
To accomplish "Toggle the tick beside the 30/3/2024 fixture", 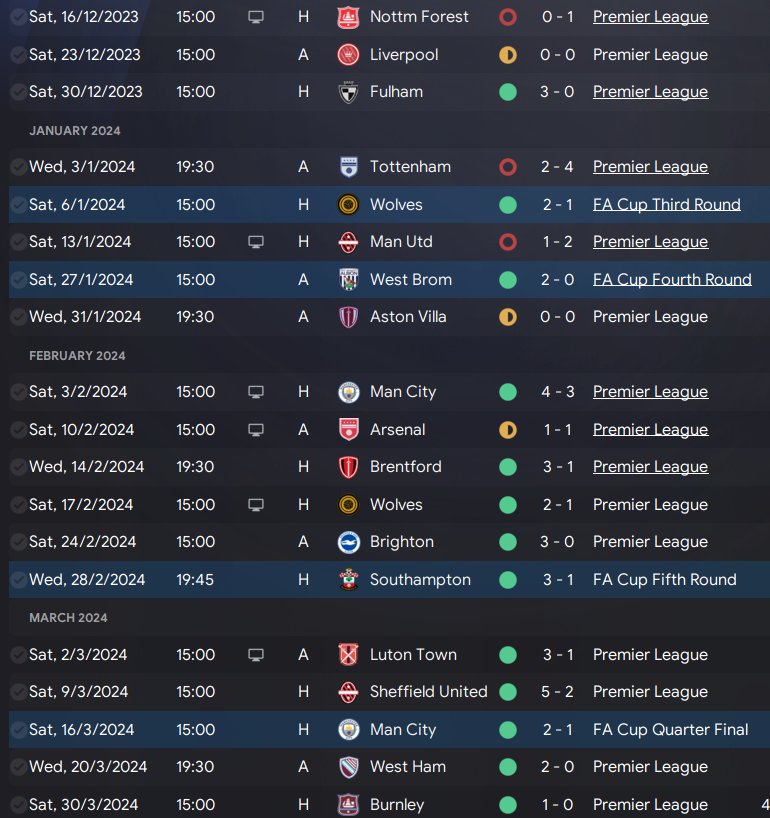I will coord(18,805).
